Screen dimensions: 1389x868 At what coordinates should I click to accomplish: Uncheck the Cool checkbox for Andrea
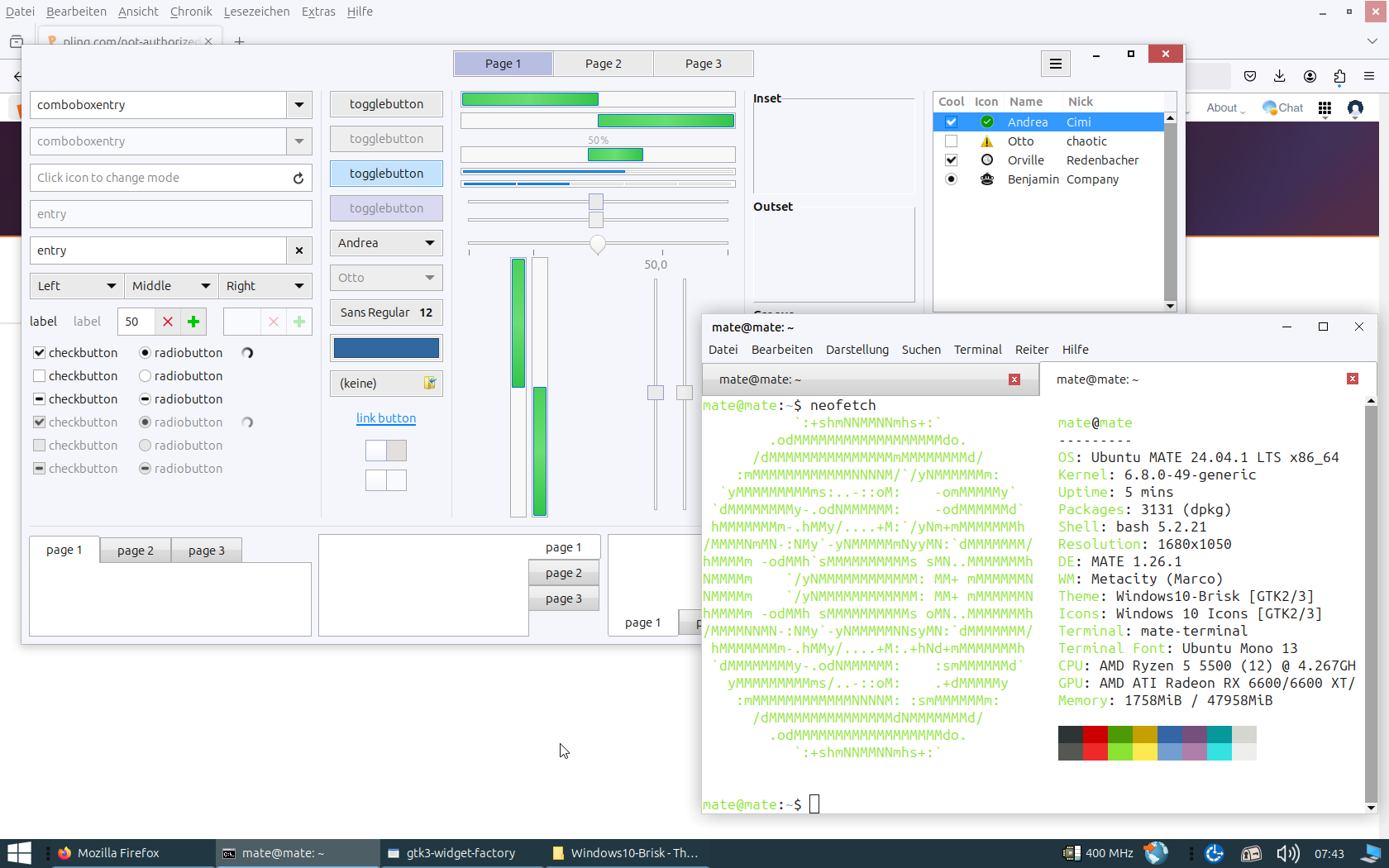[951, 122]
